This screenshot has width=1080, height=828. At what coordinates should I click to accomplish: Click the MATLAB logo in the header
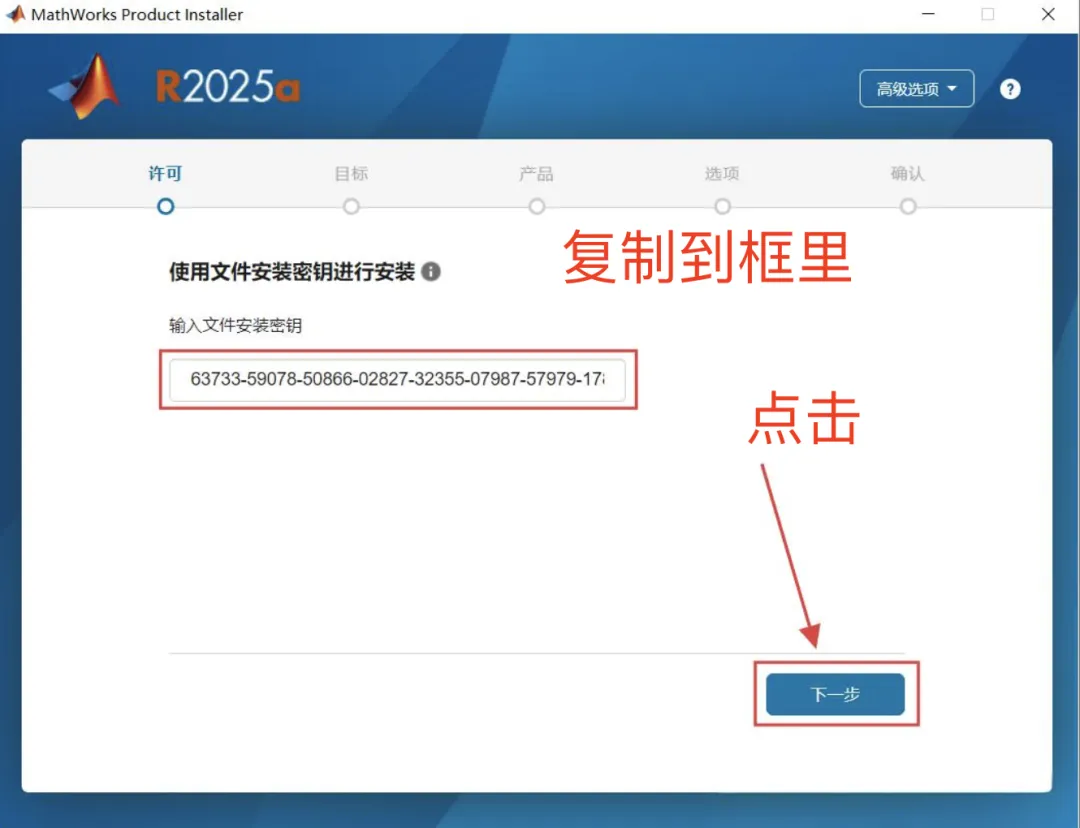[x=85, y=87]
